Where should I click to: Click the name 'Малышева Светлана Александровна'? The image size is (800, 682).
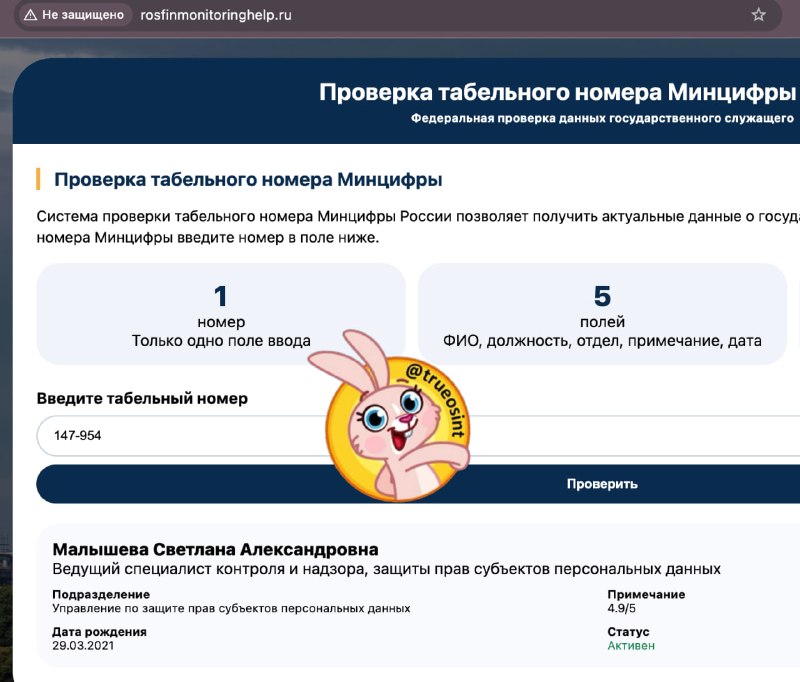(x=215, y=549)
